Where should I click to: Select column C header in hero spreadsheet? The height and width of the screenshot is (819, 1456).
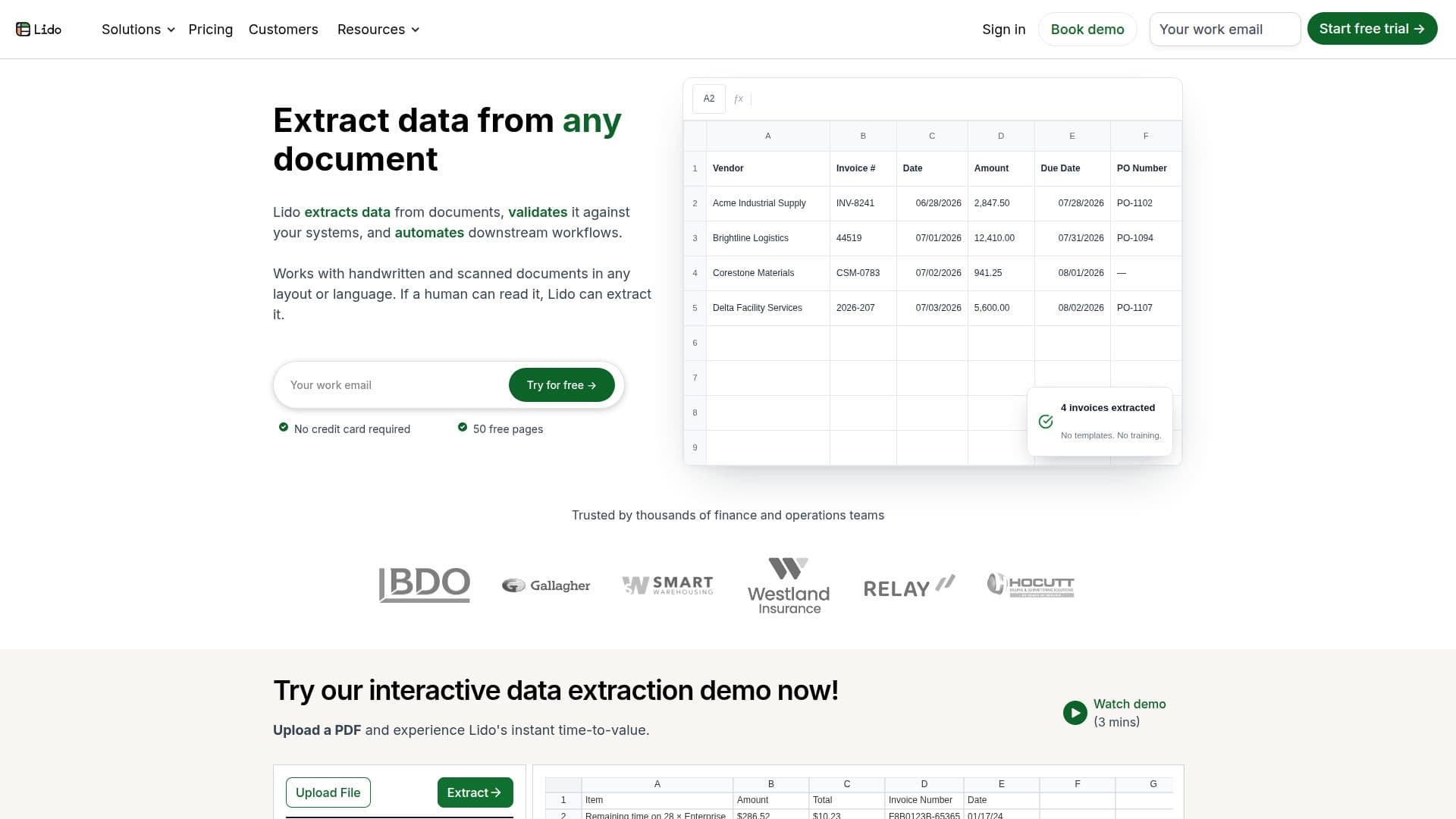tap(932, 136)
